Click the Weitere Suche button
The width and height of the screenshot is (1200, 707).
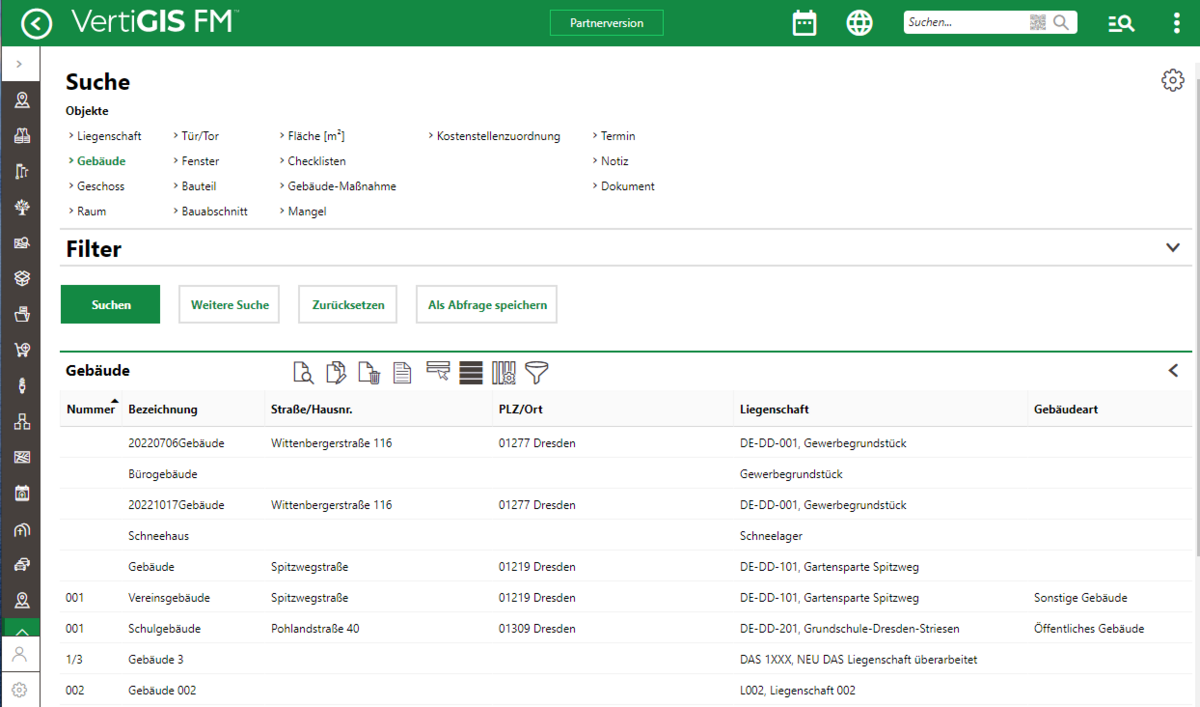tap(230, 305)
